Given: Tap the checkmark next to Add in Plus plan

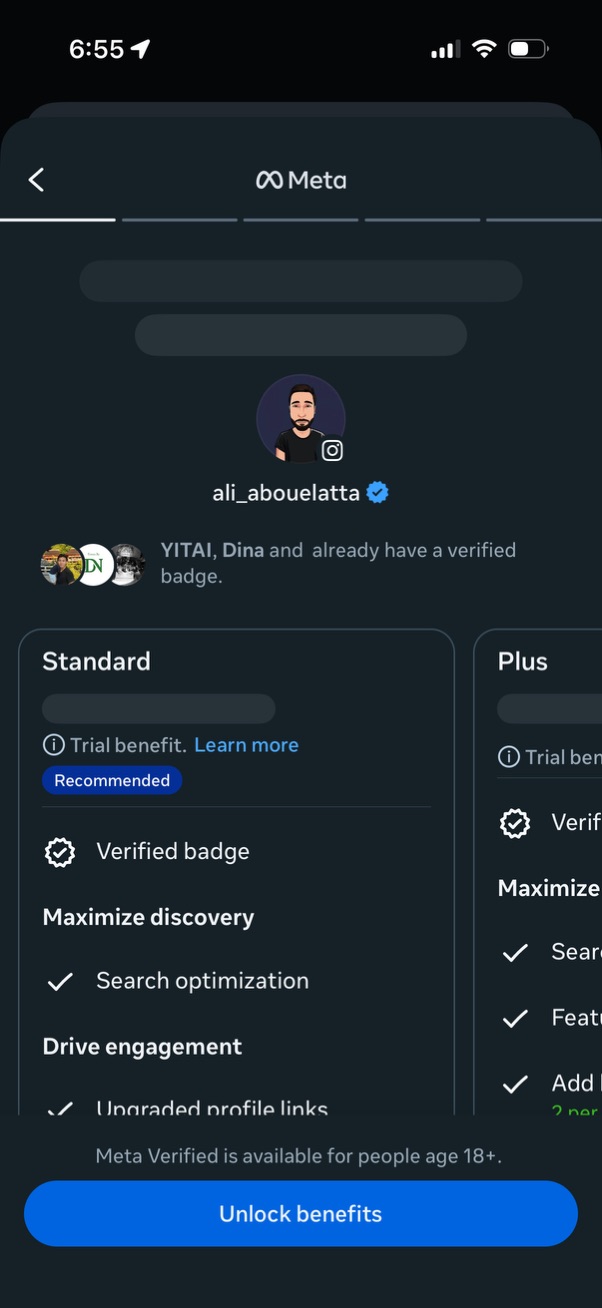Looking at the screenshot, I should pos(514,1083).
